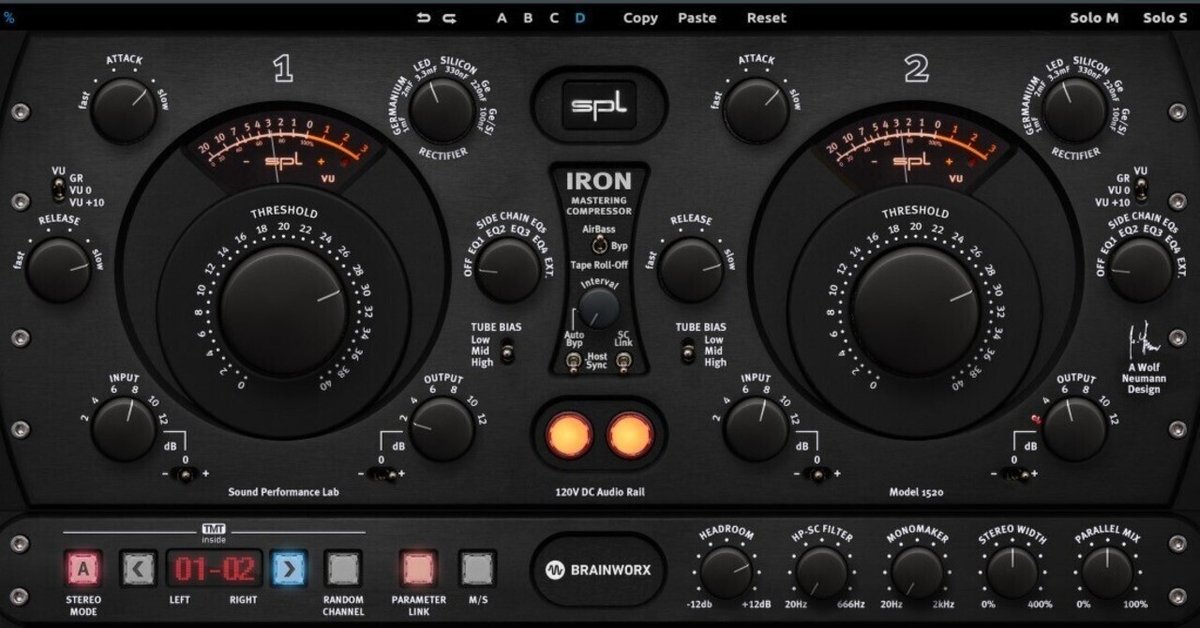Viewport: 1200px width, 628px height.
Task: Toggle channel 1 Tube Bias switch
Action: (x=507, y=351)
